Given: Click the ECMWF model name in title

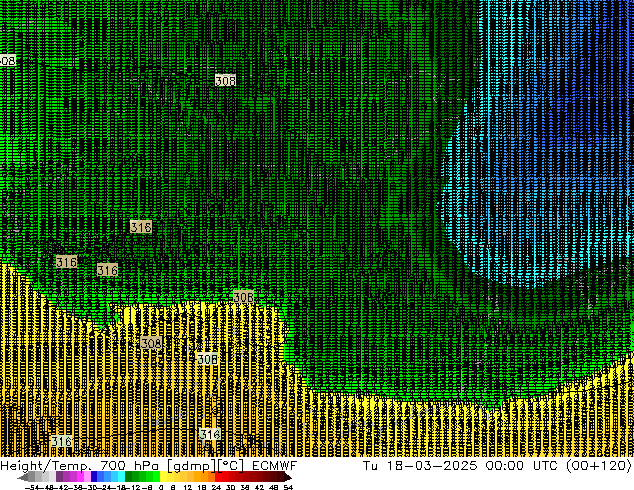Looking at the screenshot, I should click(275, 465).
